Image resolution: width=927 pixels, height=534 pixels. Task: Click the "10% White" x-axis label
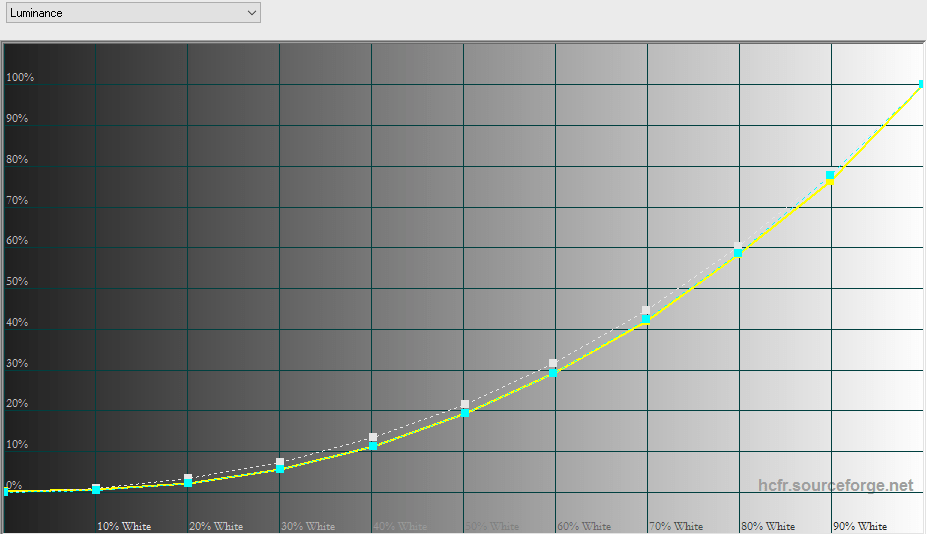(124, 526)
